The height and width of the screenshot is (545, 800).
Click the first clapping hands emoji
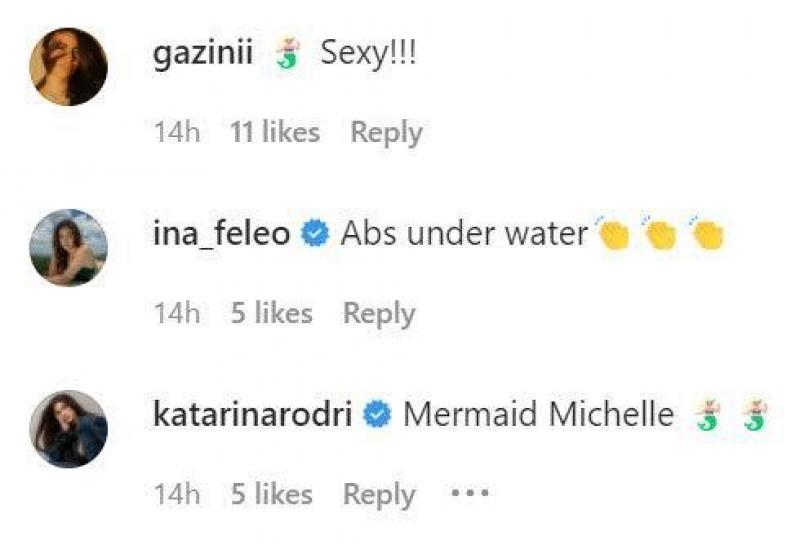point(613,234)
